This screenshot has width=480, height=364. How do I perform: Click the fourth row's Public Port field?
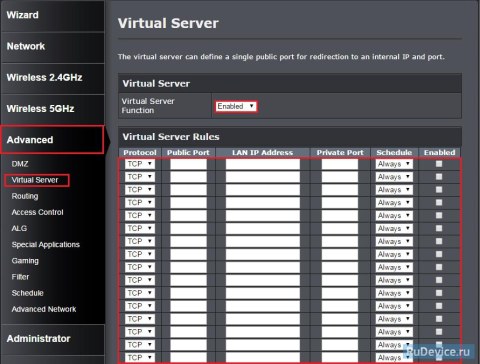pyautogui.click(x=188, y=203)
